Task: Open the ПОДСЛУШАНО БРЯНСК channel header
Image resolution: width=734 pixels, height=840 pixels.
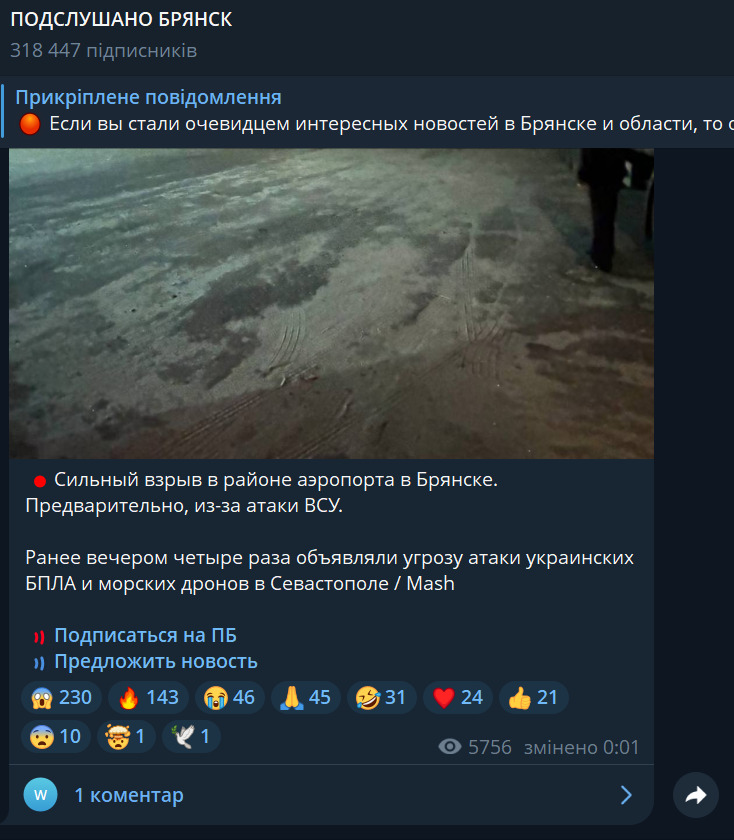Action: point(121,20)
